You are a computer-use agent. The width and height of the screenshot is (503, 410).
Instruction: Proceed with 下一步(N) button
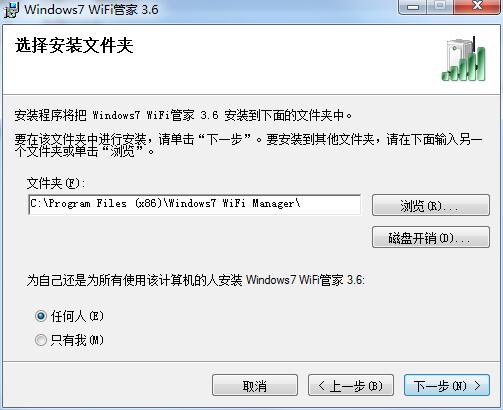(447, 385)
